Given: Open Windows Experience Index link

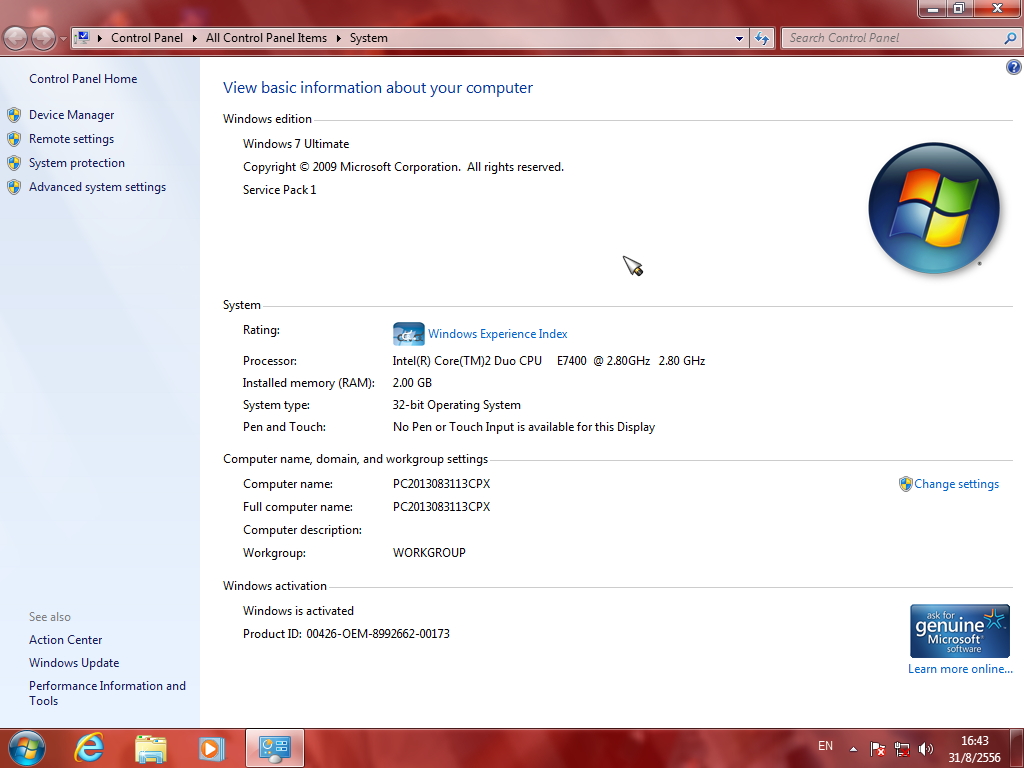Looking at the screenshot, I should 498,334.
